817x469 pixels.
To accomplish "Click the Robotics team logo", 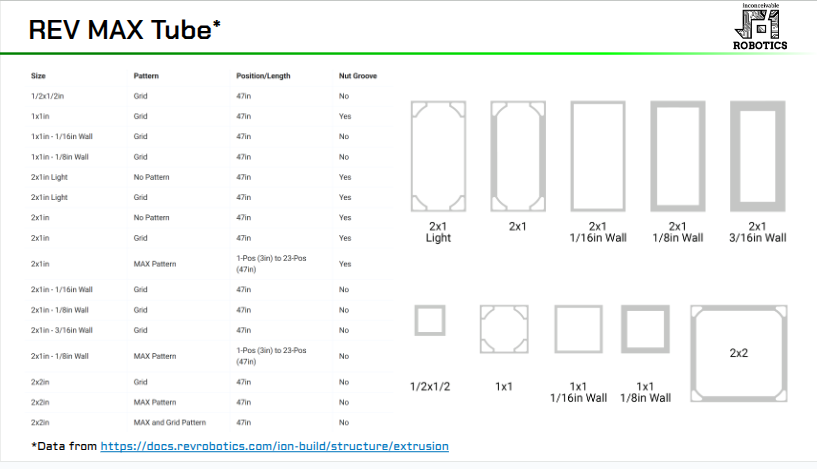I will [762, 27].
